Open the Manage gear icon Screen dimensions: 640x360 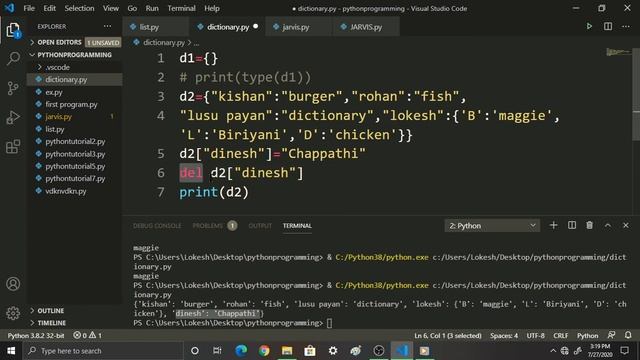point(13,313)
